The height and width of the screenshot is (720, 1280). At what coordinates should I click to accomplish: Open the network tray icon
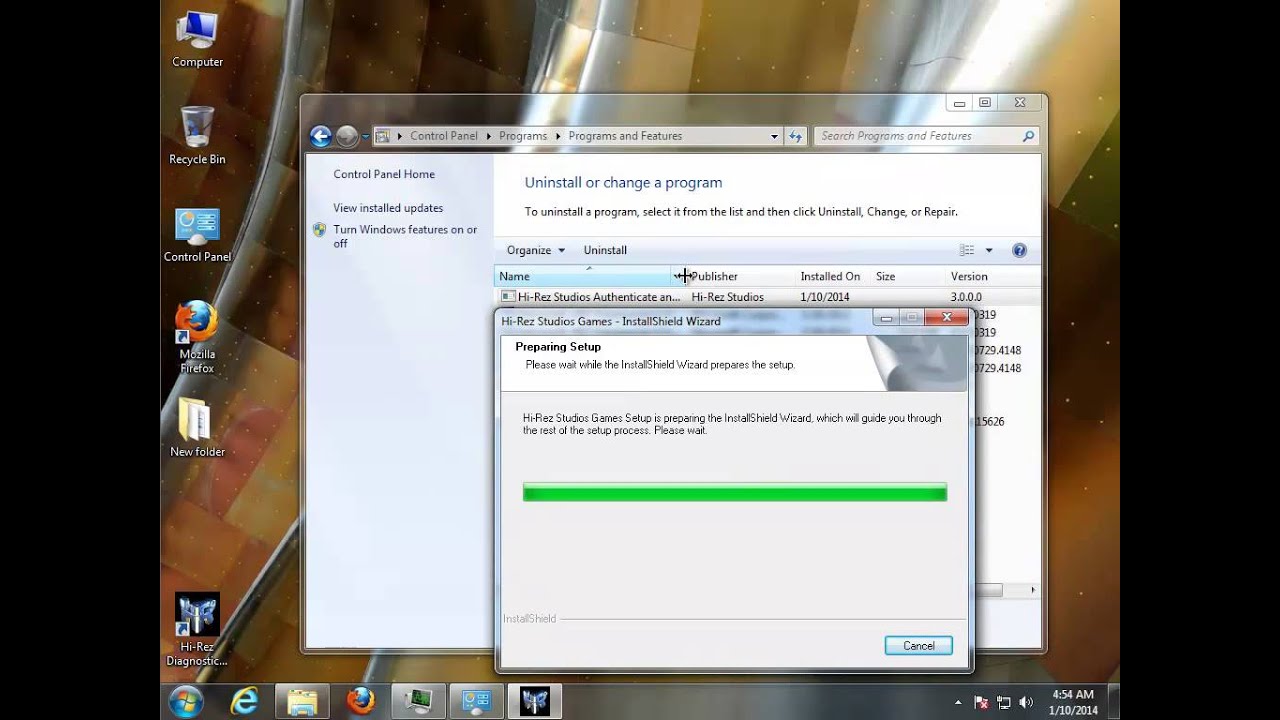pyautogui.click(x=1004, y=703)
